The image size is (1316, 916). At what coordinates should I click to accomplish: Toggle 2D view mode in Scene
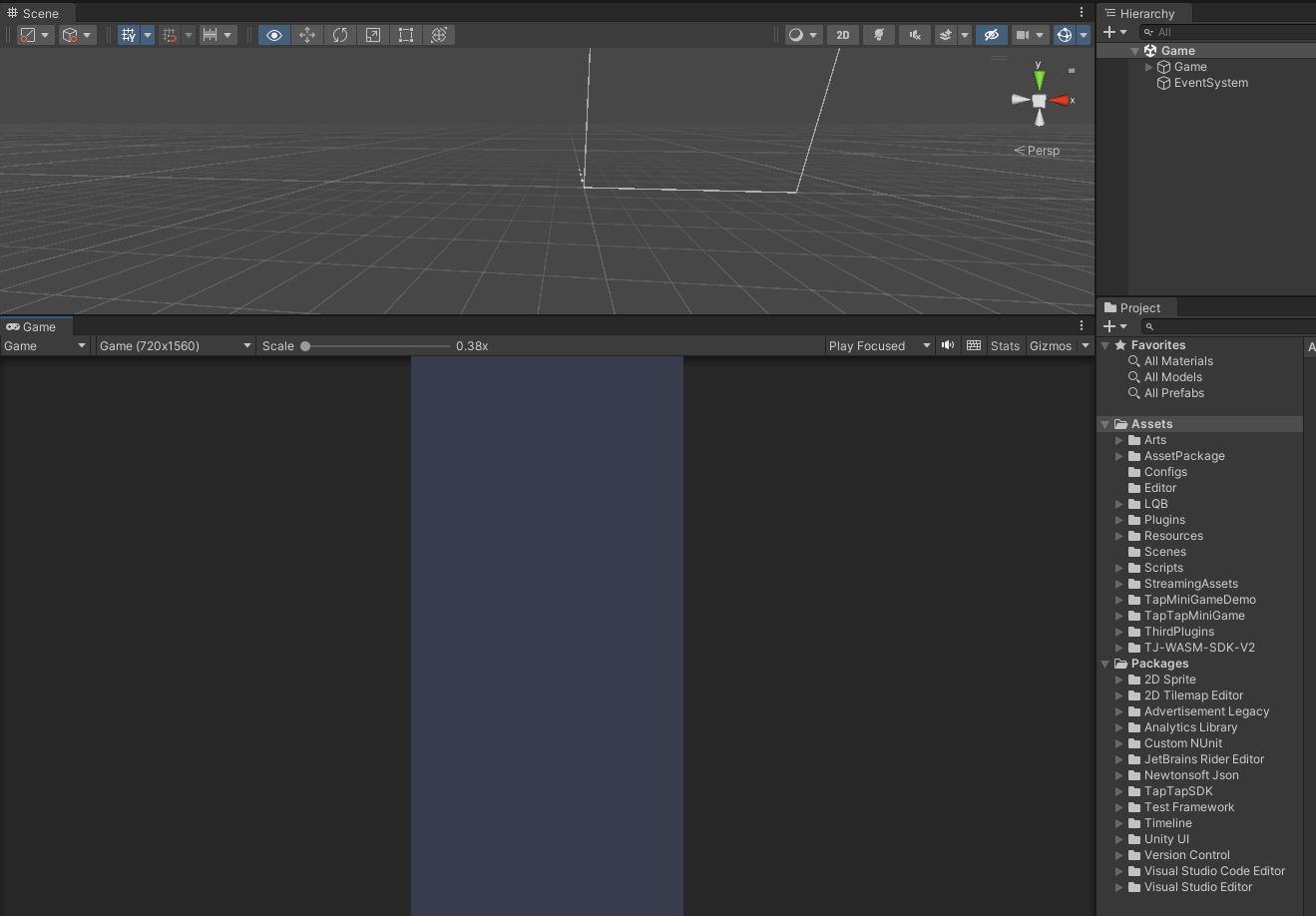(x=843, y=35)
